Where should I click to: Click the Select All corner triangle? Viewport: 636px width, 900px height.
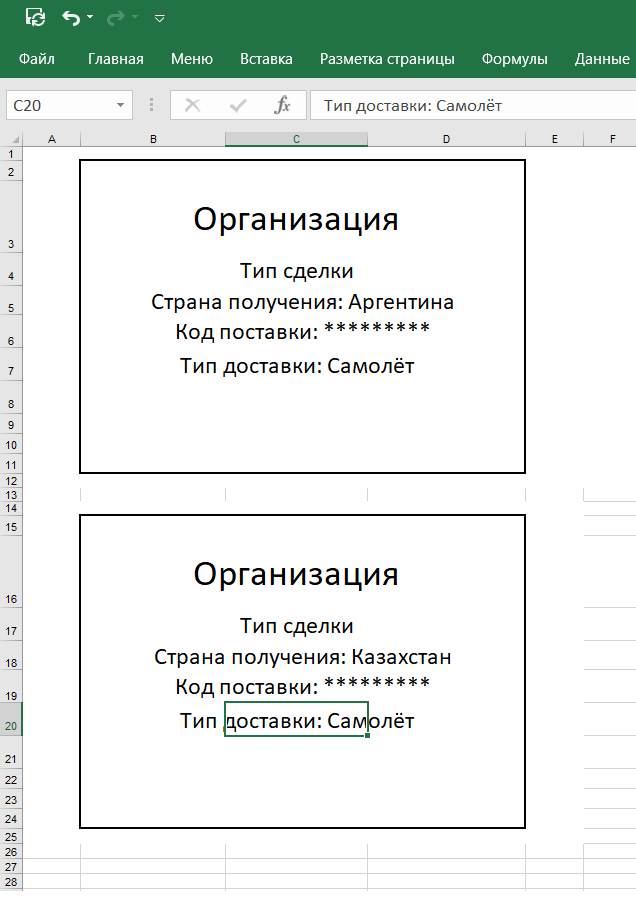[14, 139]
